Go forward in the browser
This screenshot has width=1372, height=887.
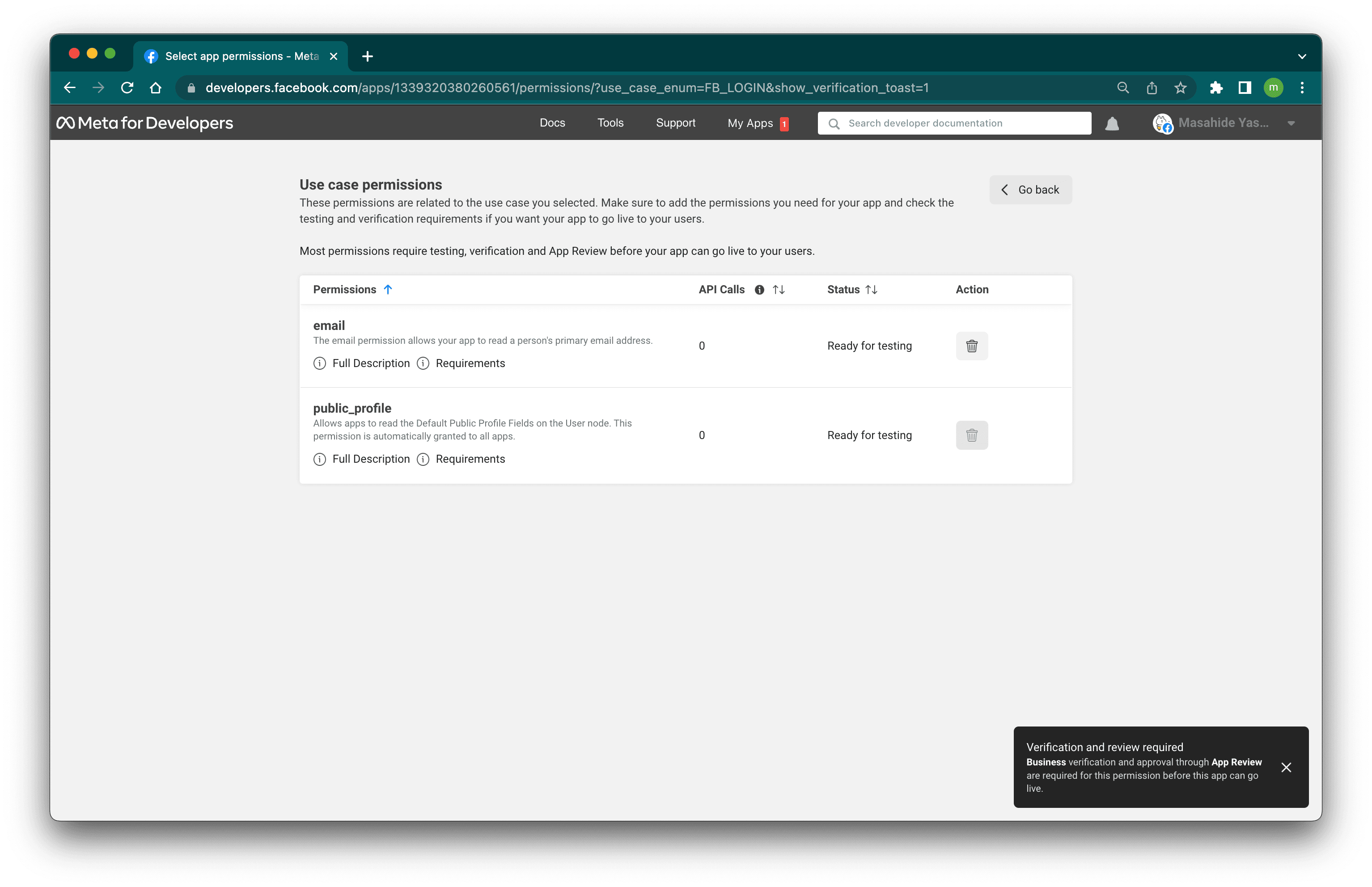click(x=98, y=88)
